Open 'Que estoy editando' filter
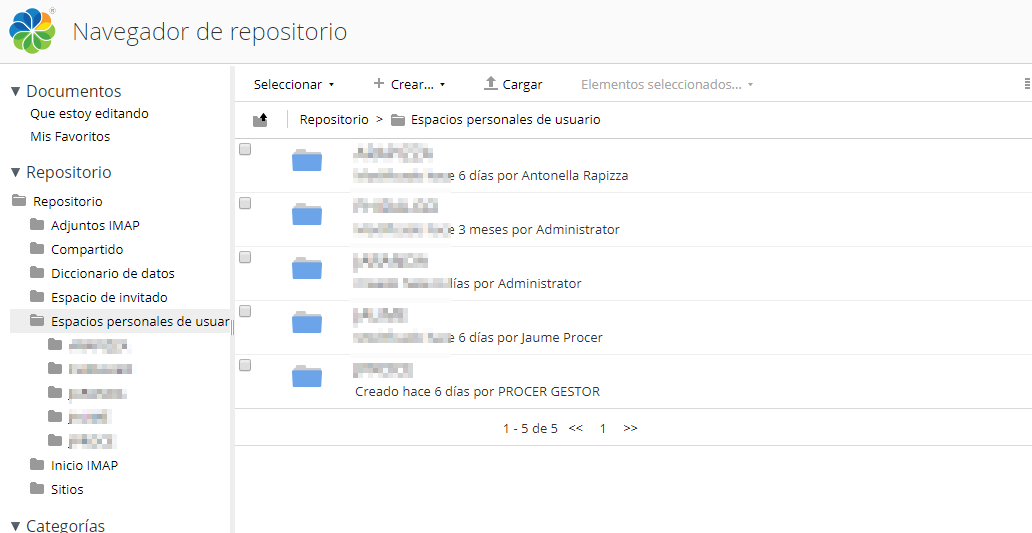 click(x=90, y=113)
